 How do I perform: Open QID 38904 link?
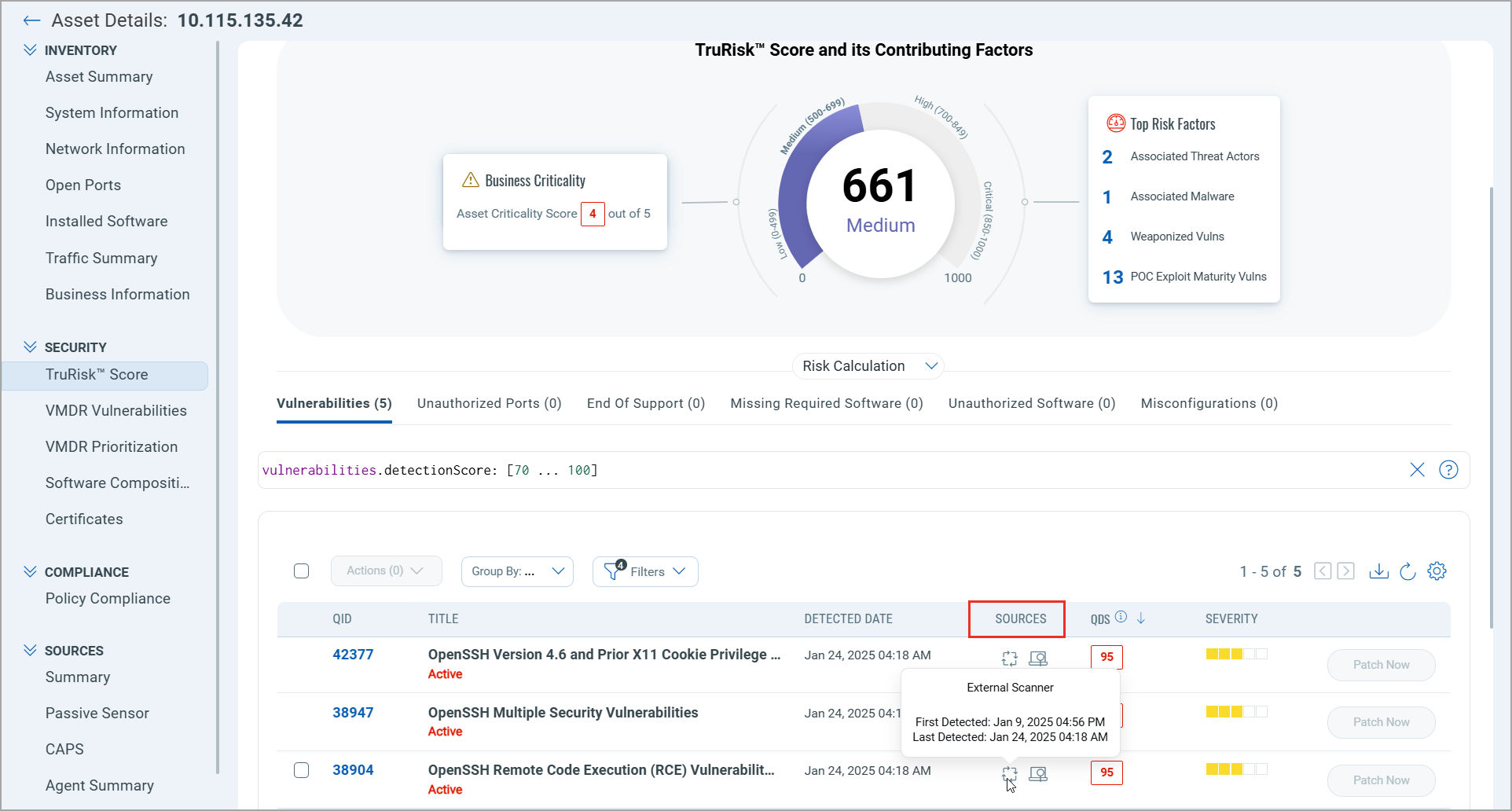(353, 770)
